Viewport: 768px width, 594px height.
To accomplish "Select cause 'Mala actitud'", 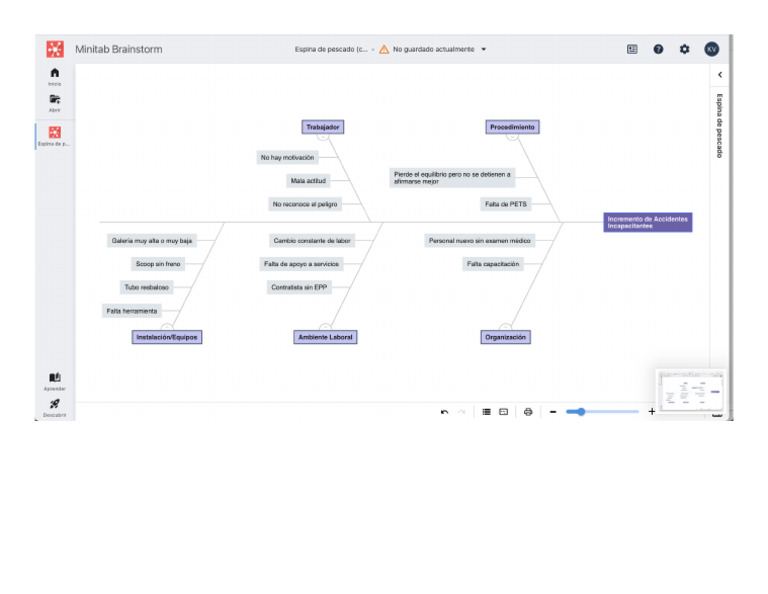I will (308, 181).
